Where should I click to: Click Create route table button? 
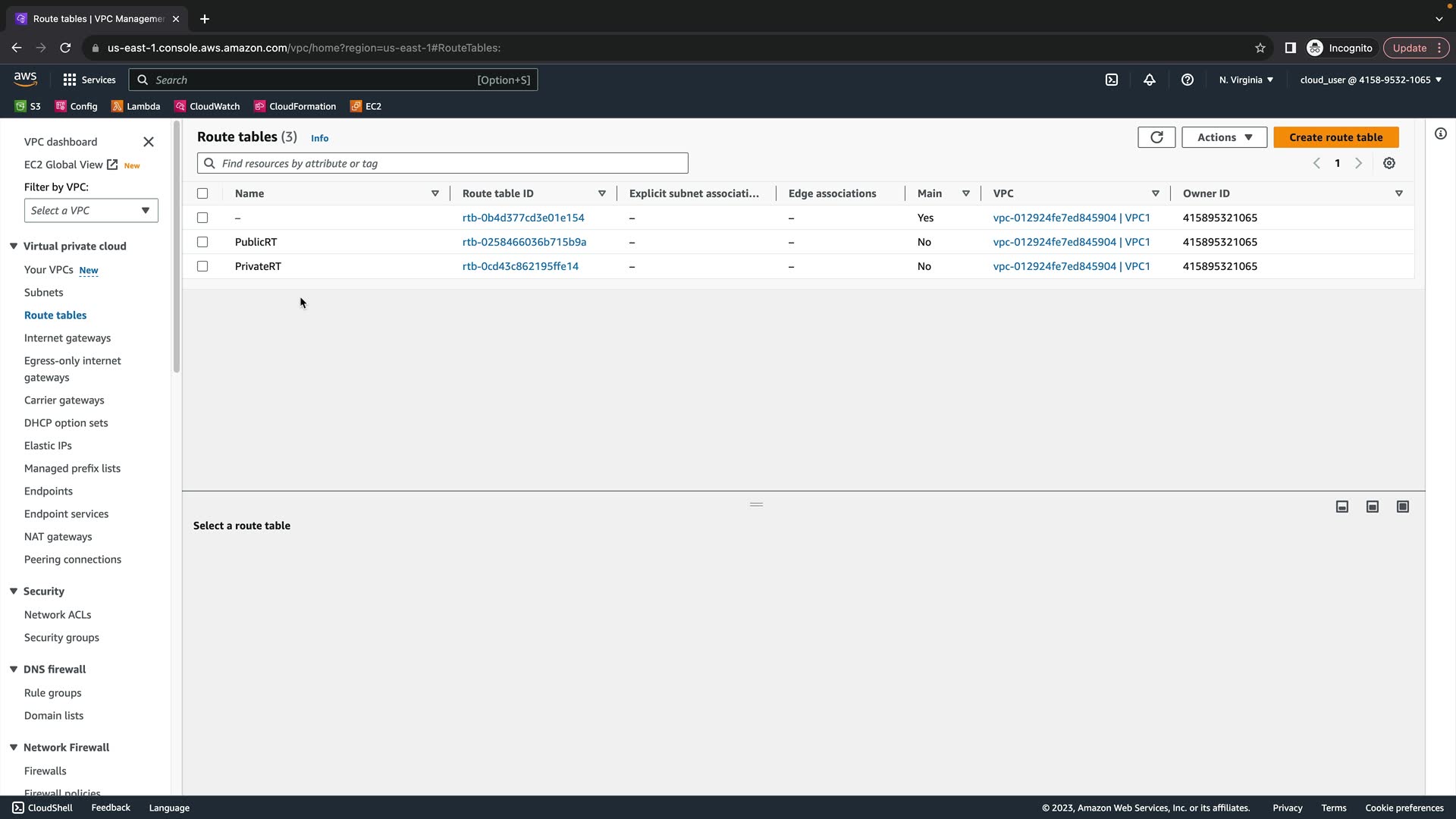(x=1335, y=137)
